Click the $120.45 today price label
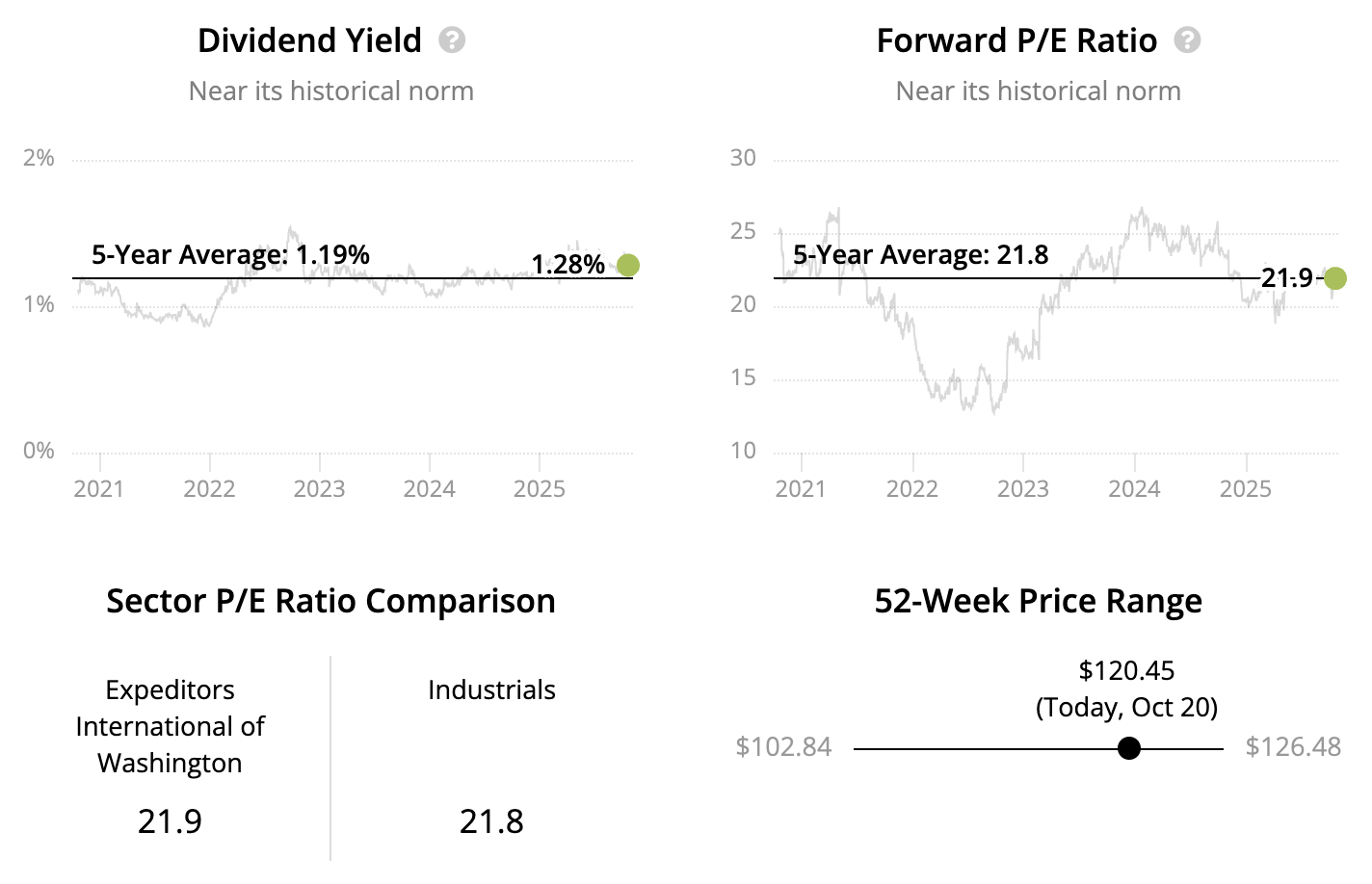 (x=1126, y=670)
